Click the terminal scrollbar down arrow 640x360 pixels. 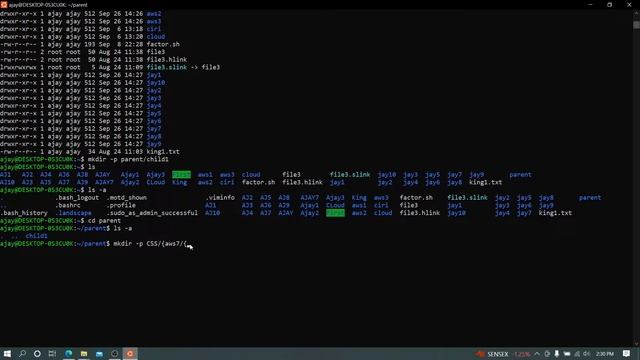pos(636,344)
